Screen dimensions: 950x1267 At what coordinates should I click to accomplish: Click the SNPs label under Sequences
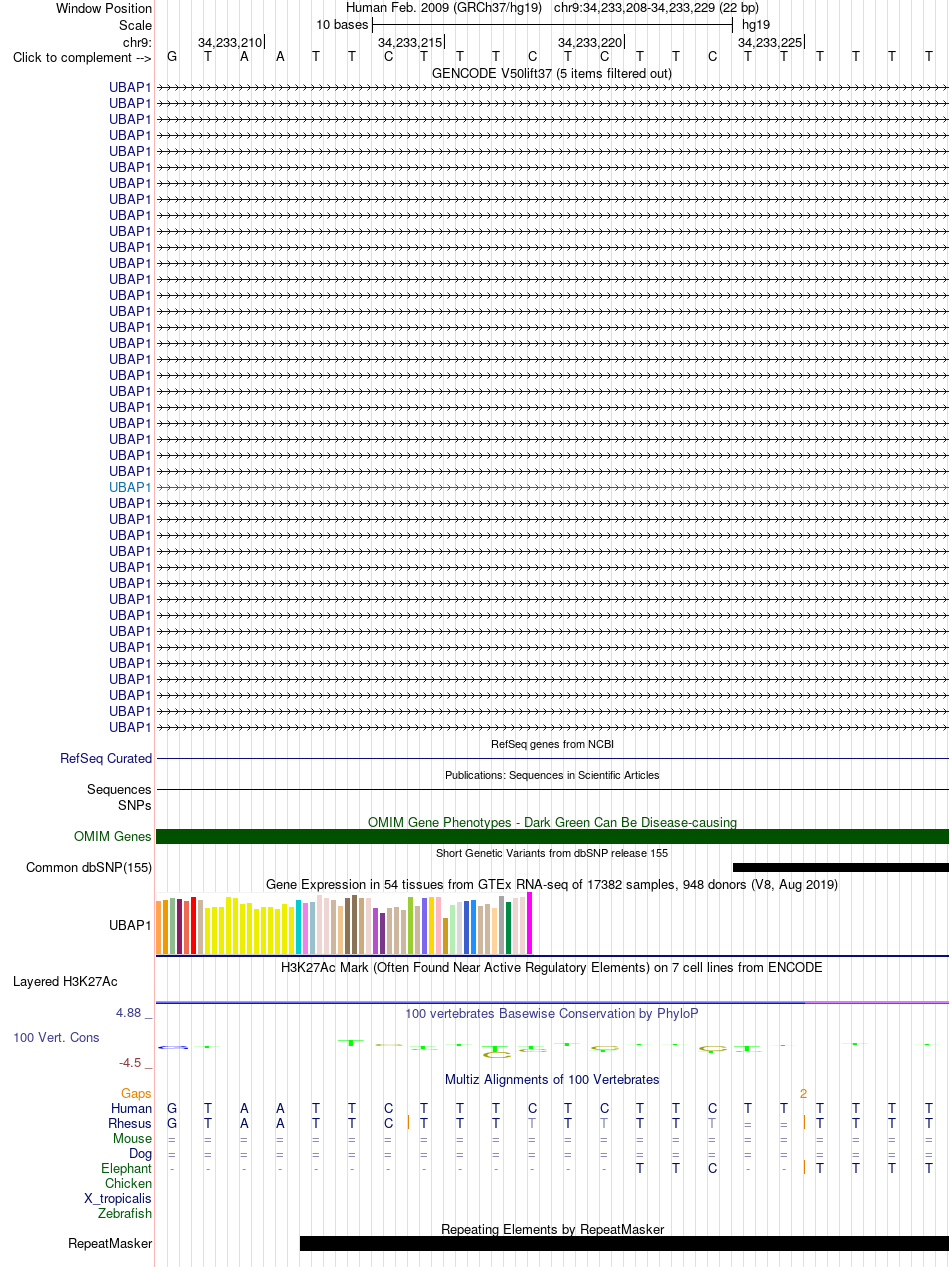click(x=135, y=805)
